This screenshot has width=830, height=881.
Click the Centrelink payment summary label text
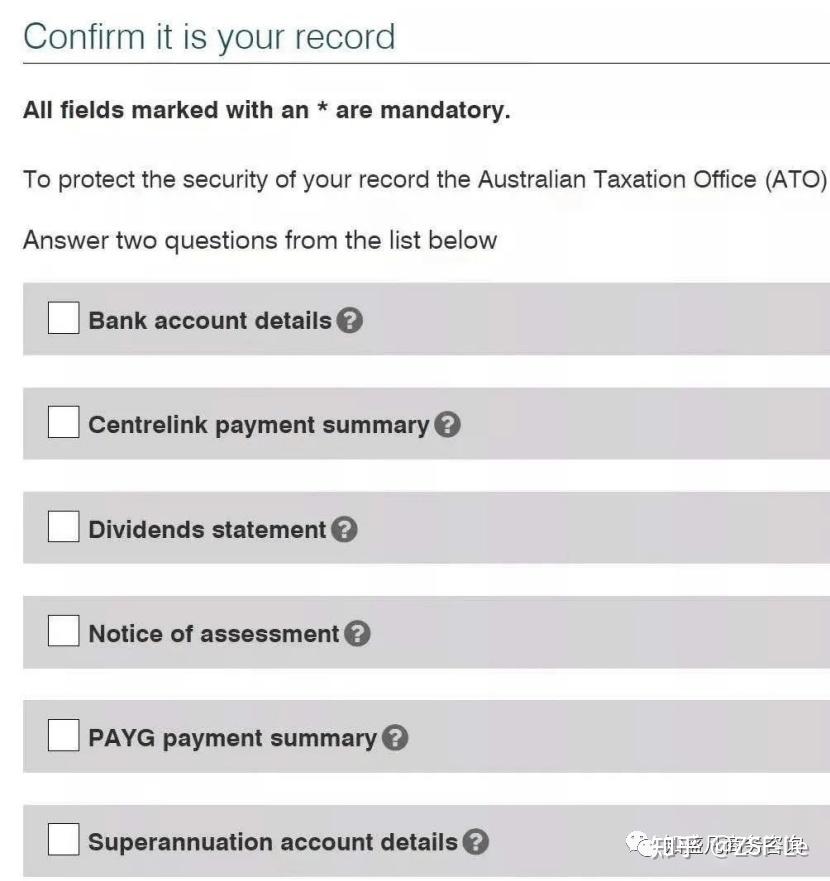pyautogui.click(x=258, y=425)
